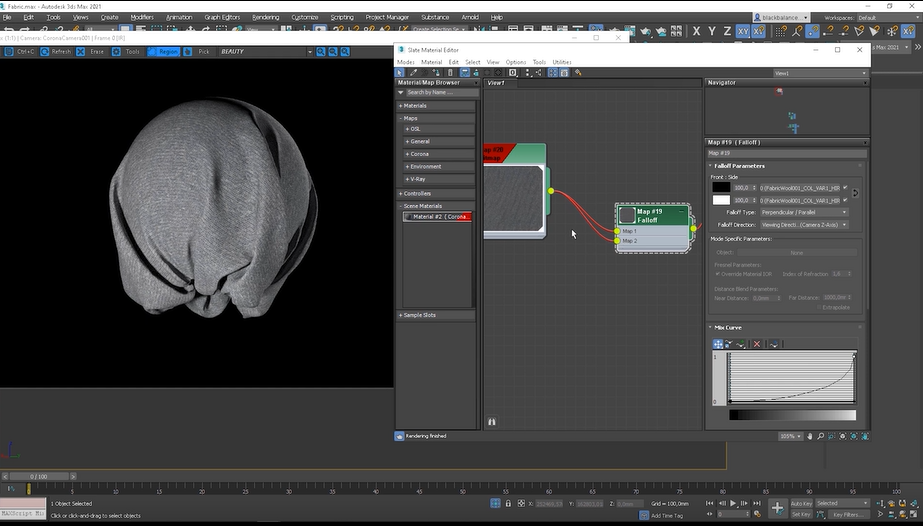Click the binoculars find icon in View1
The height and width of the screenshot is (526, 923).
click(x=492, y=422)
